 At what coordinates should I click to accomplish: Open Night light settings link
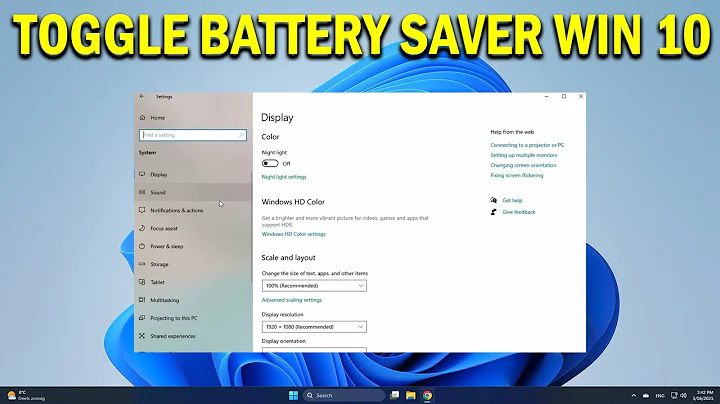(x=284, y=177)
